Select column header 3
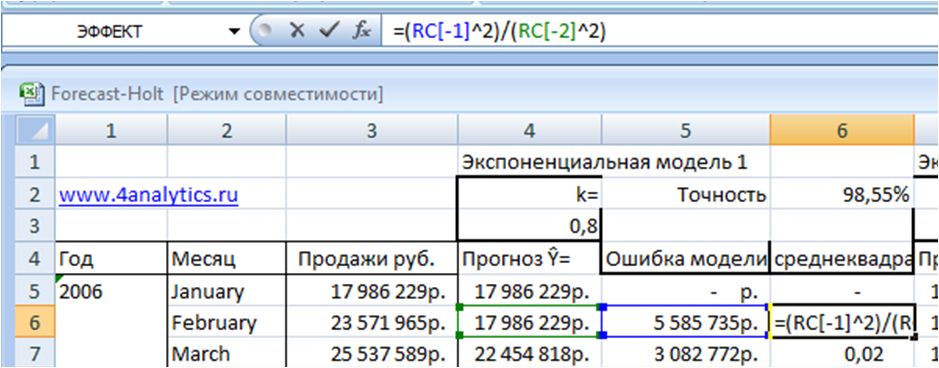This screenshot has height=368, width=939. pyautogui.click(x=372, y=131)
